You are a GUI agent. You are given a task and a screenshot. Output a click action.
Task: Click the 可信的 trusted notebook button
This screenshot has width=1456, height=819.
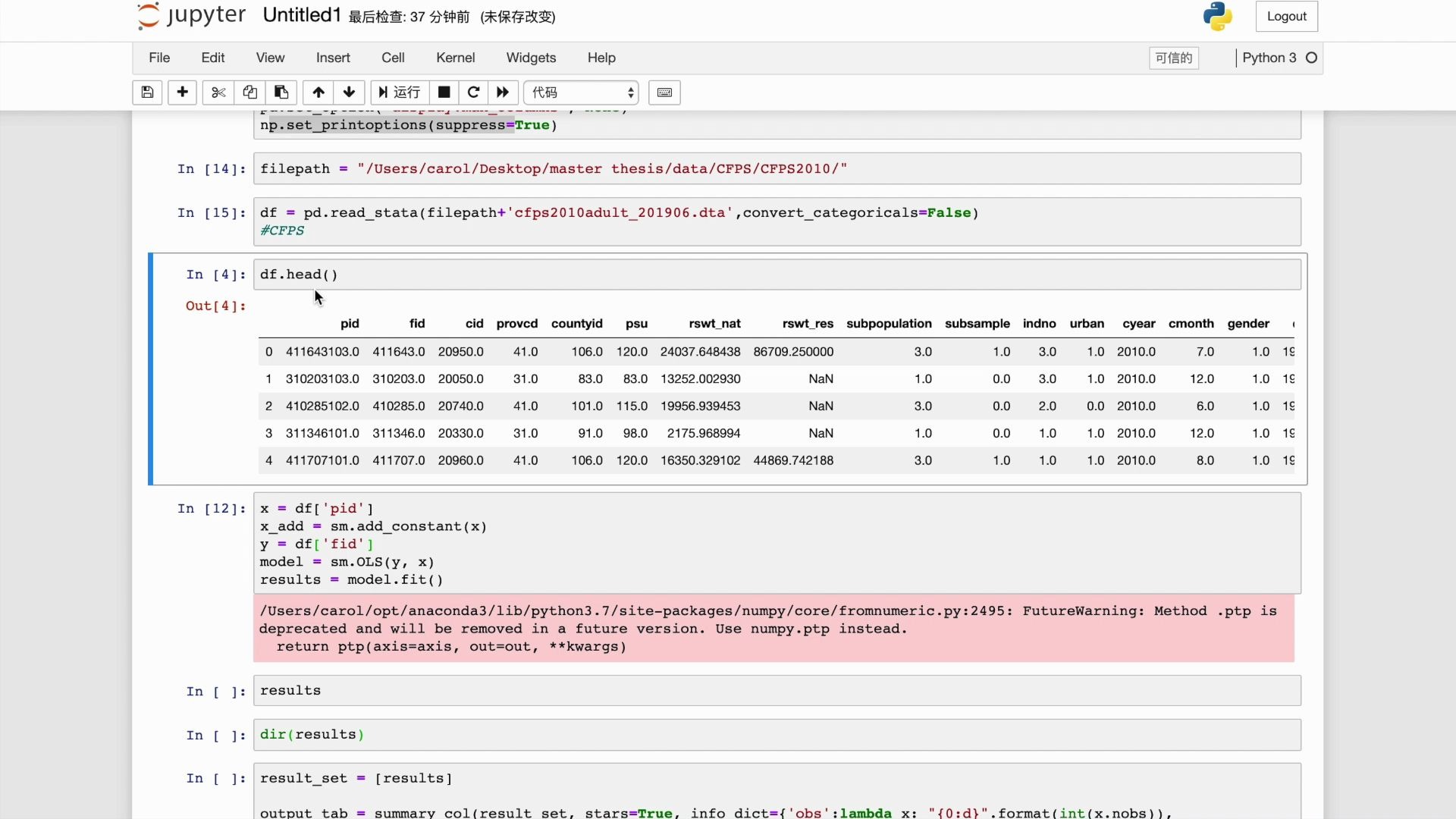pos(1174,58)
